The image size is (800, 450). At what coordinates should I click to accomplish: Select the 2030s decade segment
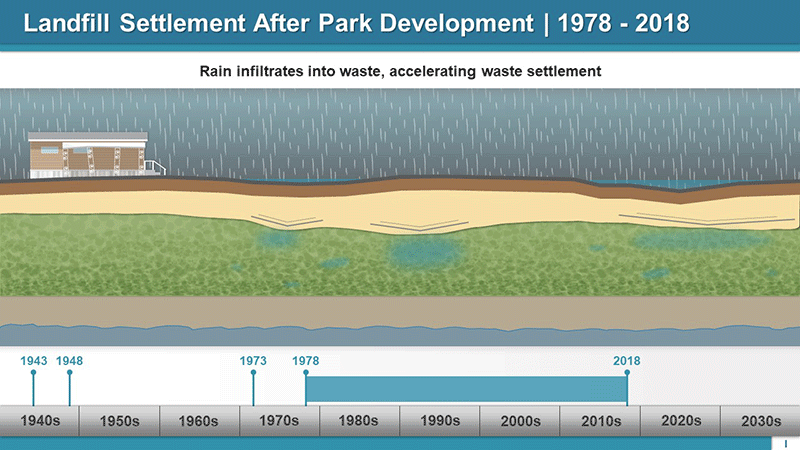[760, 421]
